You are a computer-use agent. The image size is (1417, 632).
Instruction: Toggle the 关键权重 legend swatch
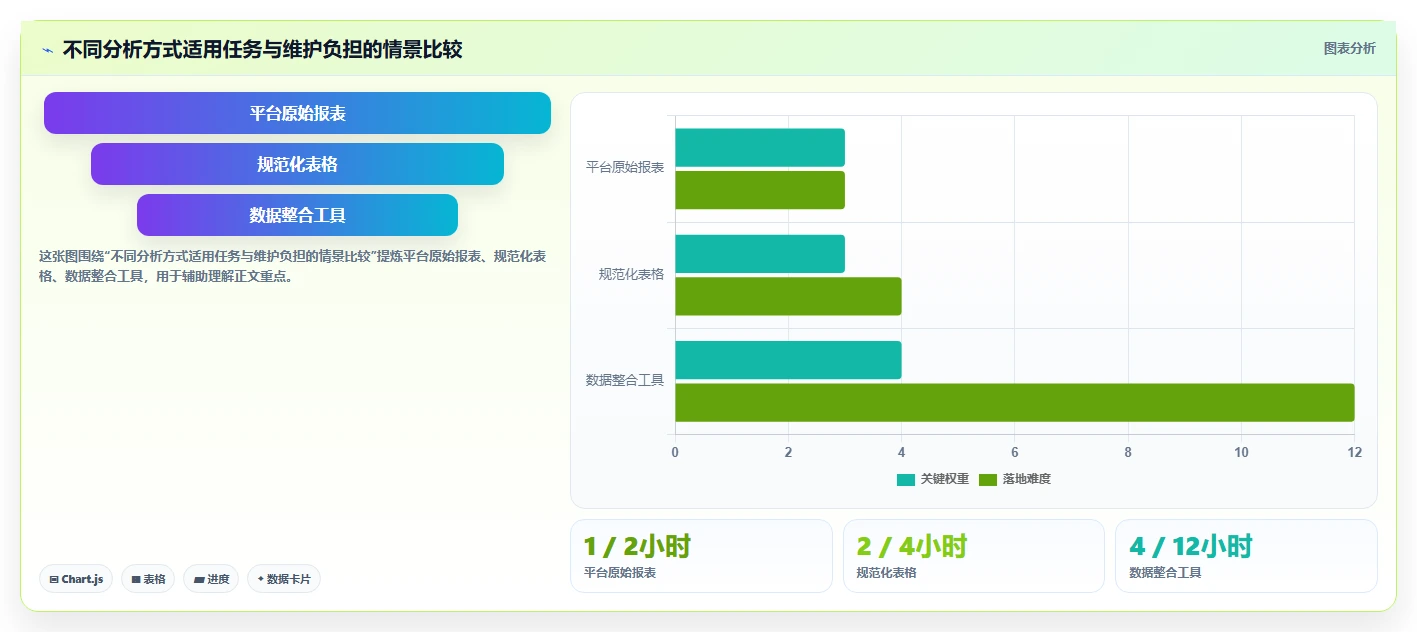click(905, 479)
